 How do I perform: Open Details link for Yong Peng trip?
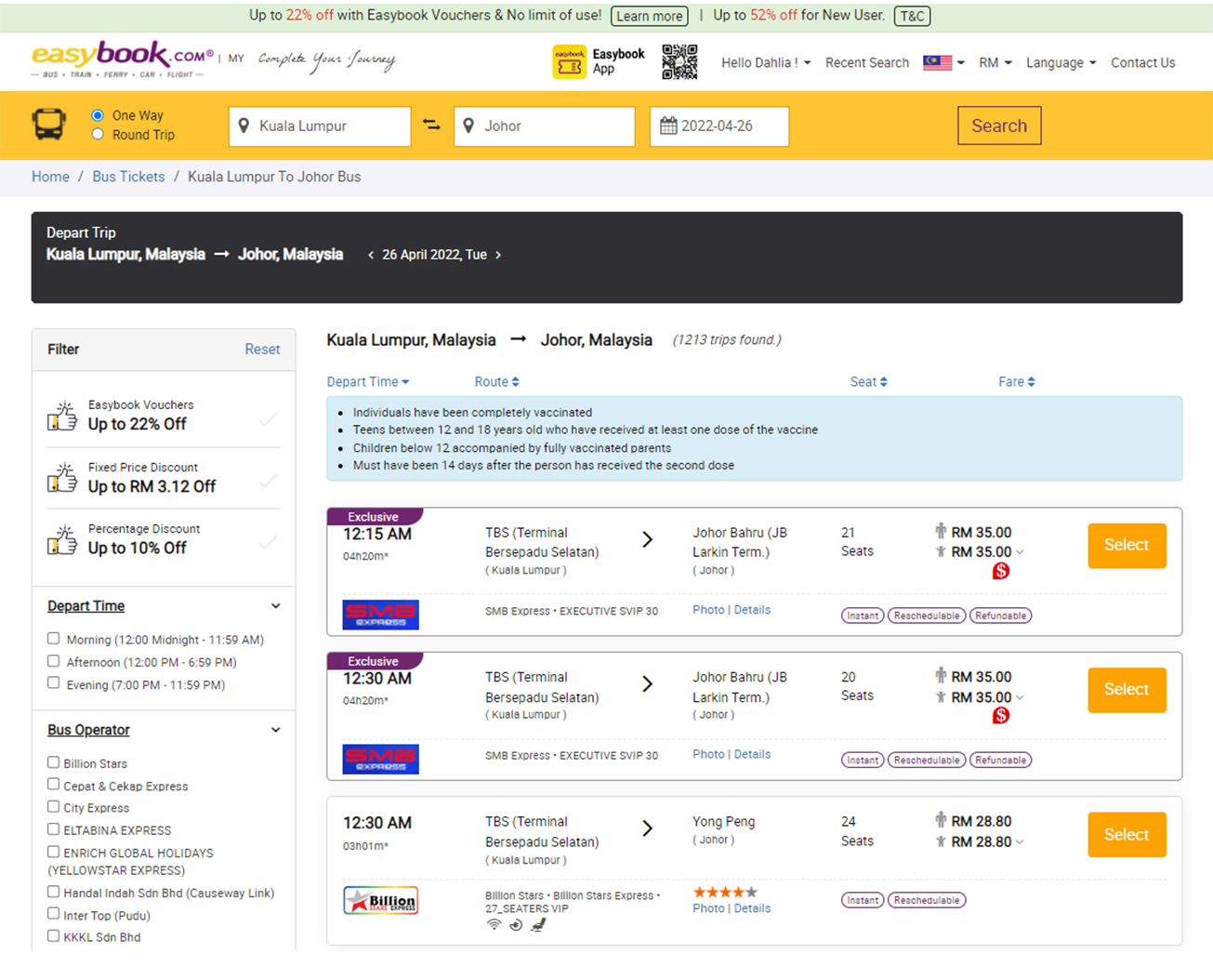click(752, 908)
